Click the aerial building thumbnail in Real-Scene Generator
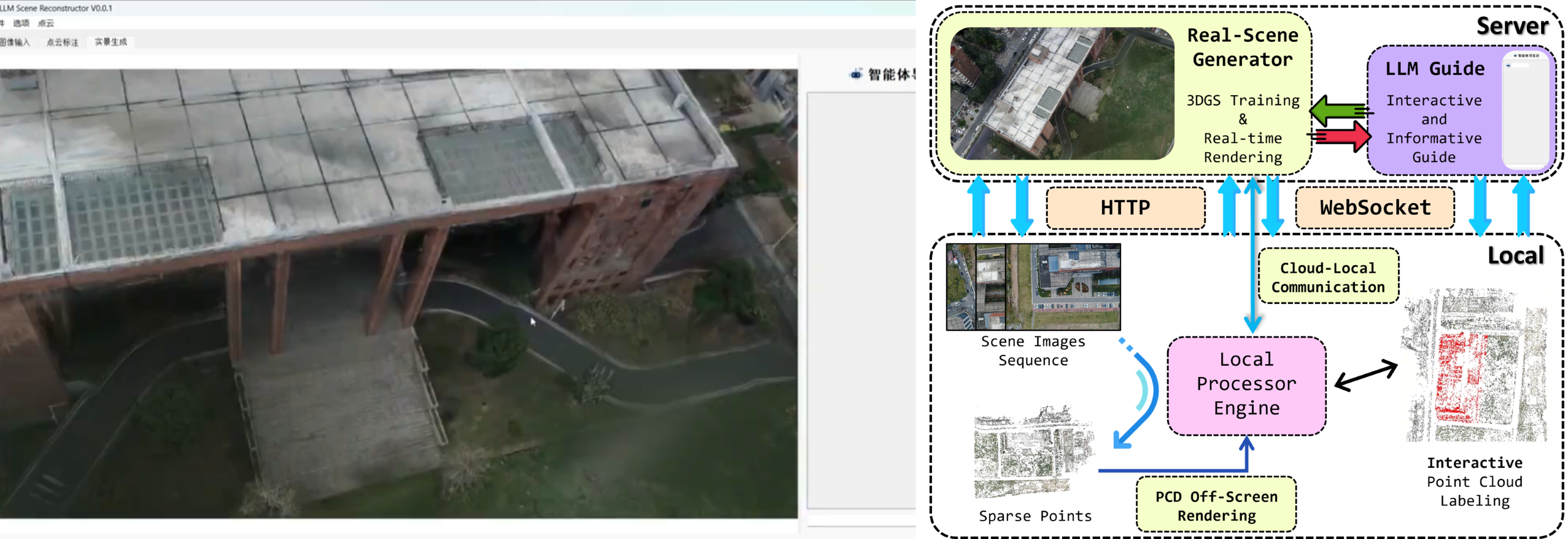 click(1062, 93)
